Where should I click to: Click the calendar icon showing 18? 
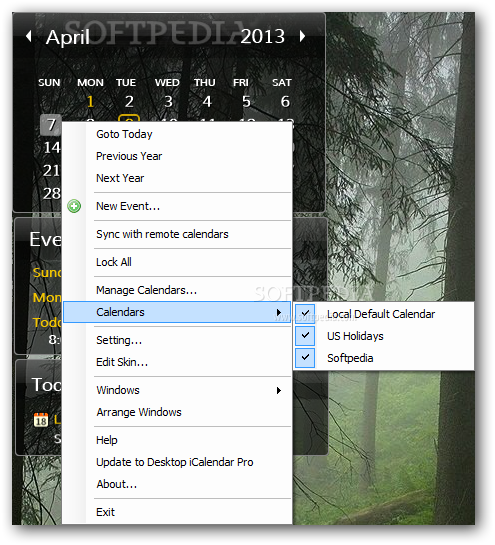coord(41,420)
